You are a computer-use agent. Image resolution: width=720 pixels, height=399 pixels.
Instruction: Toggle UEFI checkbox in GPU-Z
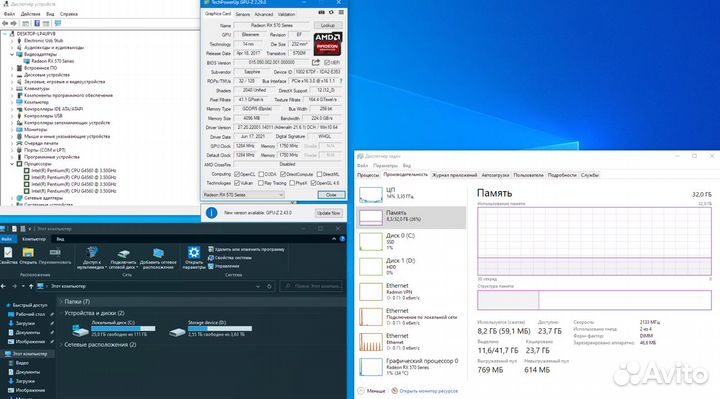(327, 62)
